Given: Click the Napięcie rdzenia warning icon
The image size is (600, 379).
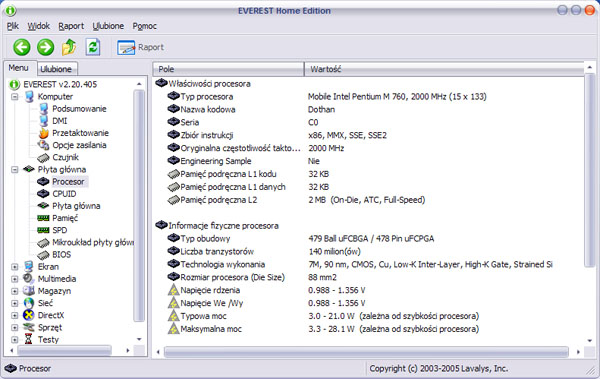Looking at the screenshot, I should click(x=173, y=290).
